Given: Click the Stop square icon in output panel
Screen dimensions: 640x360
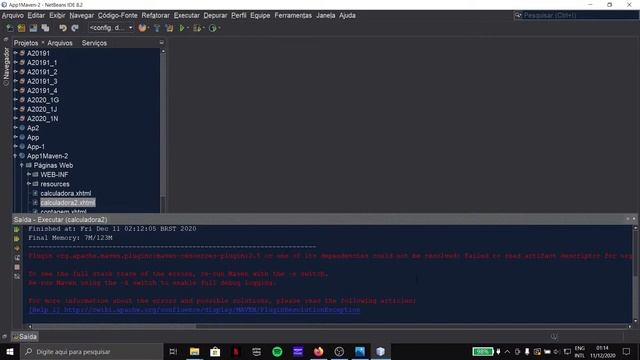Looking at the screenshot, I should point(17,267).
